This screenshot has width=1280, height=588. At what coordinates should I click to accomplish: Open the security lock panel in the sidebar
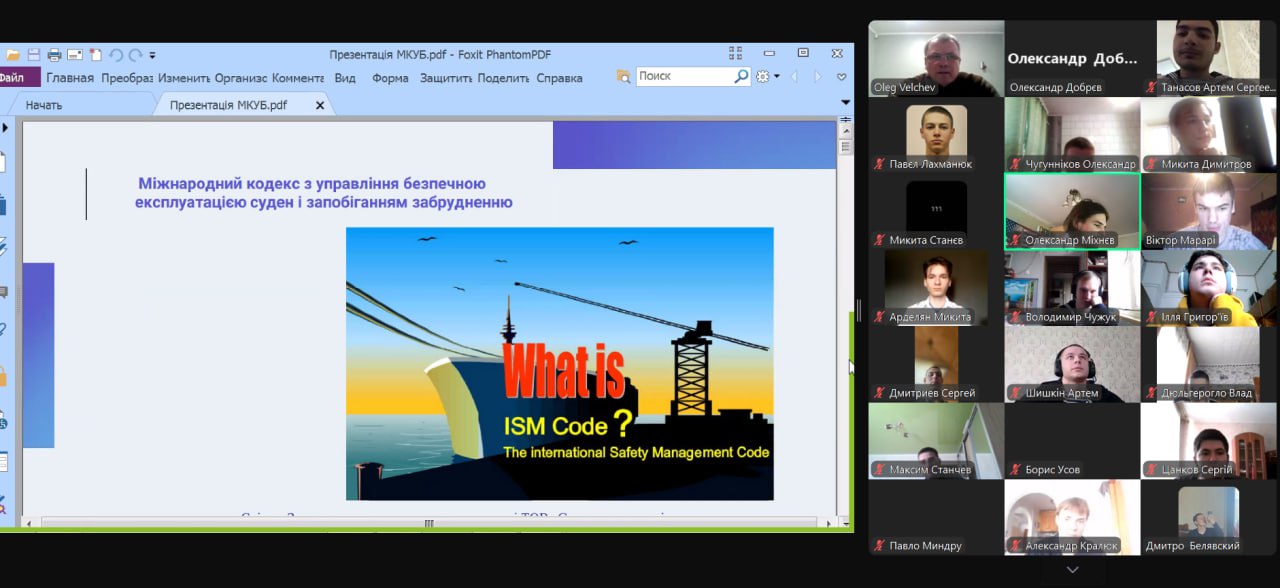coord(3,377)
